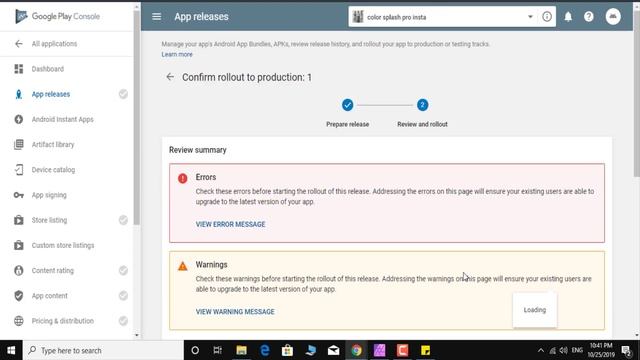Click the Dashboard grid icon
The height and width of the screenshot is (360, 640).
coord(19,69)
